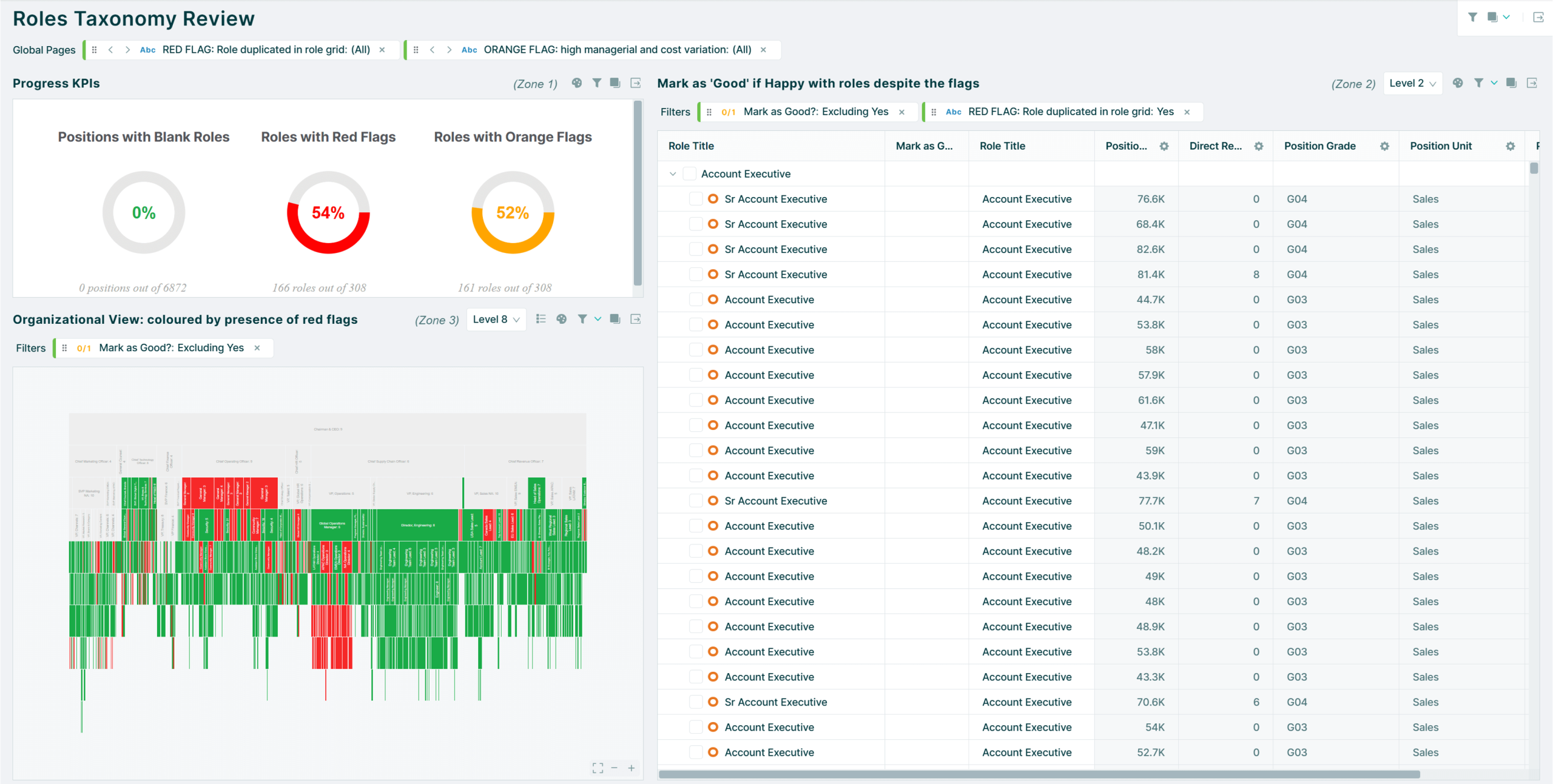Click the Roles with Orange Flags 52% gauge
The height and width of the screenshot is (784, 1553).
(513, 212)
